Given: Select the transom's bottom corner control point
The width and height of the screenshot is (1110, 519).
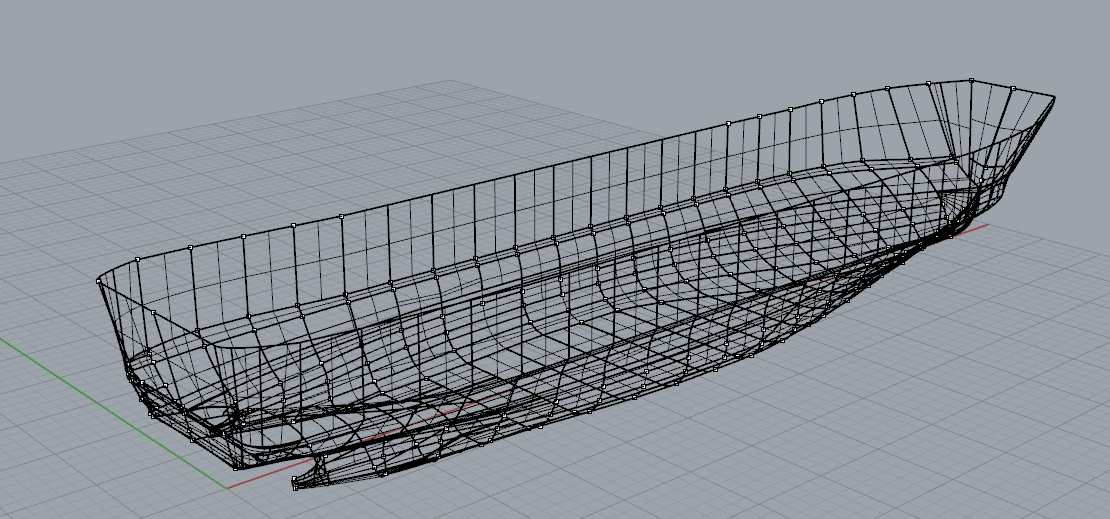Looking at the screenshot, I should click(236, 465).
